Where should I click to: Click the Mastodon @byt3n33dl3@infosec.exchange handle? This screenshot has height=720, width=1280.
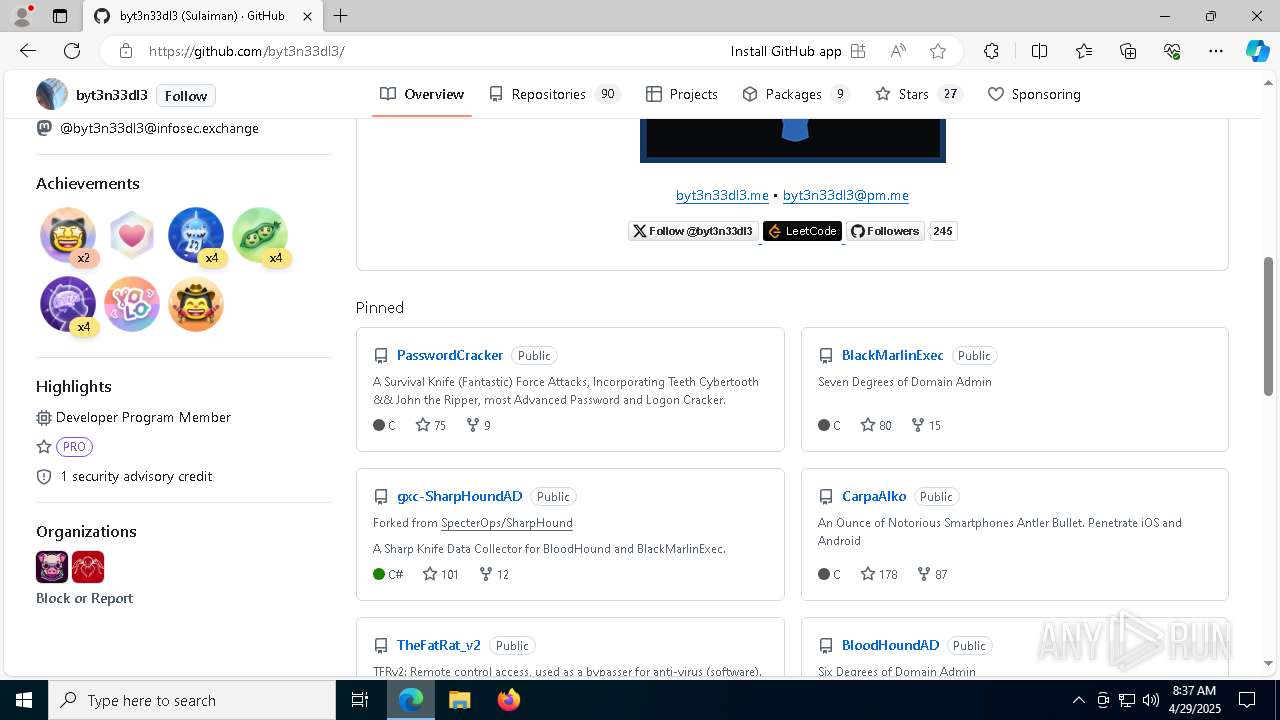point(159,128)
